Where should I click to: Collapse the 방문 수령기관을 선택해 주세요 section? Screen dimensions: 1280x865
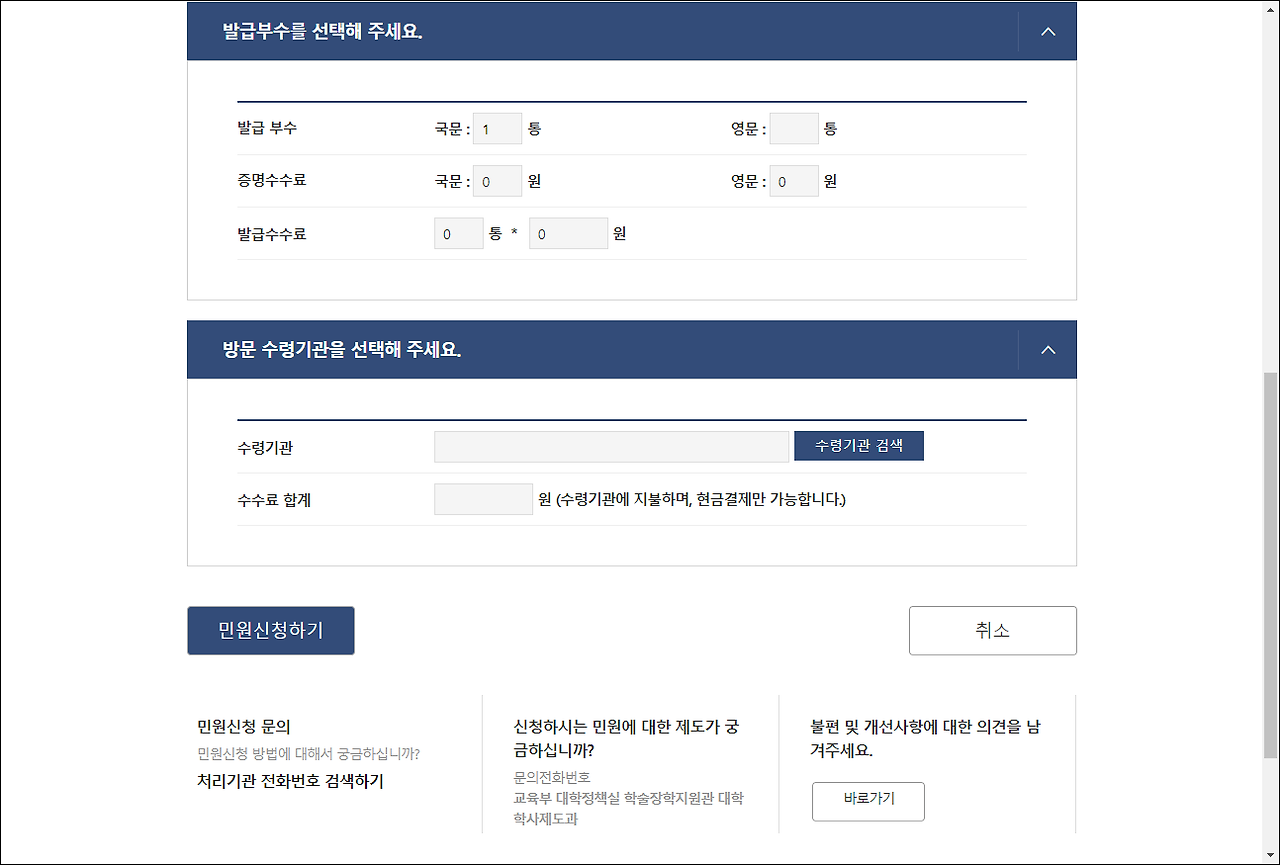(x=1048, y=349)
